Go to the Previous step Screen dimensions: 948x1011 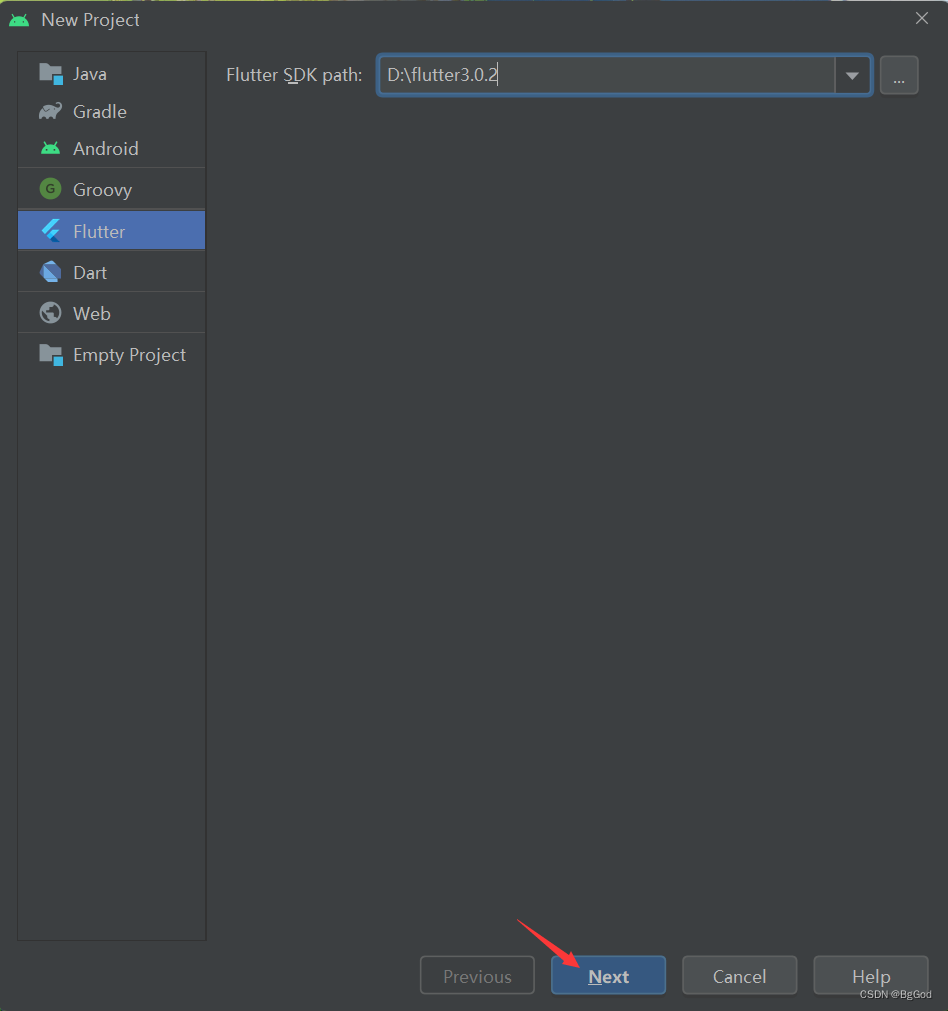[x=477, y=976]
